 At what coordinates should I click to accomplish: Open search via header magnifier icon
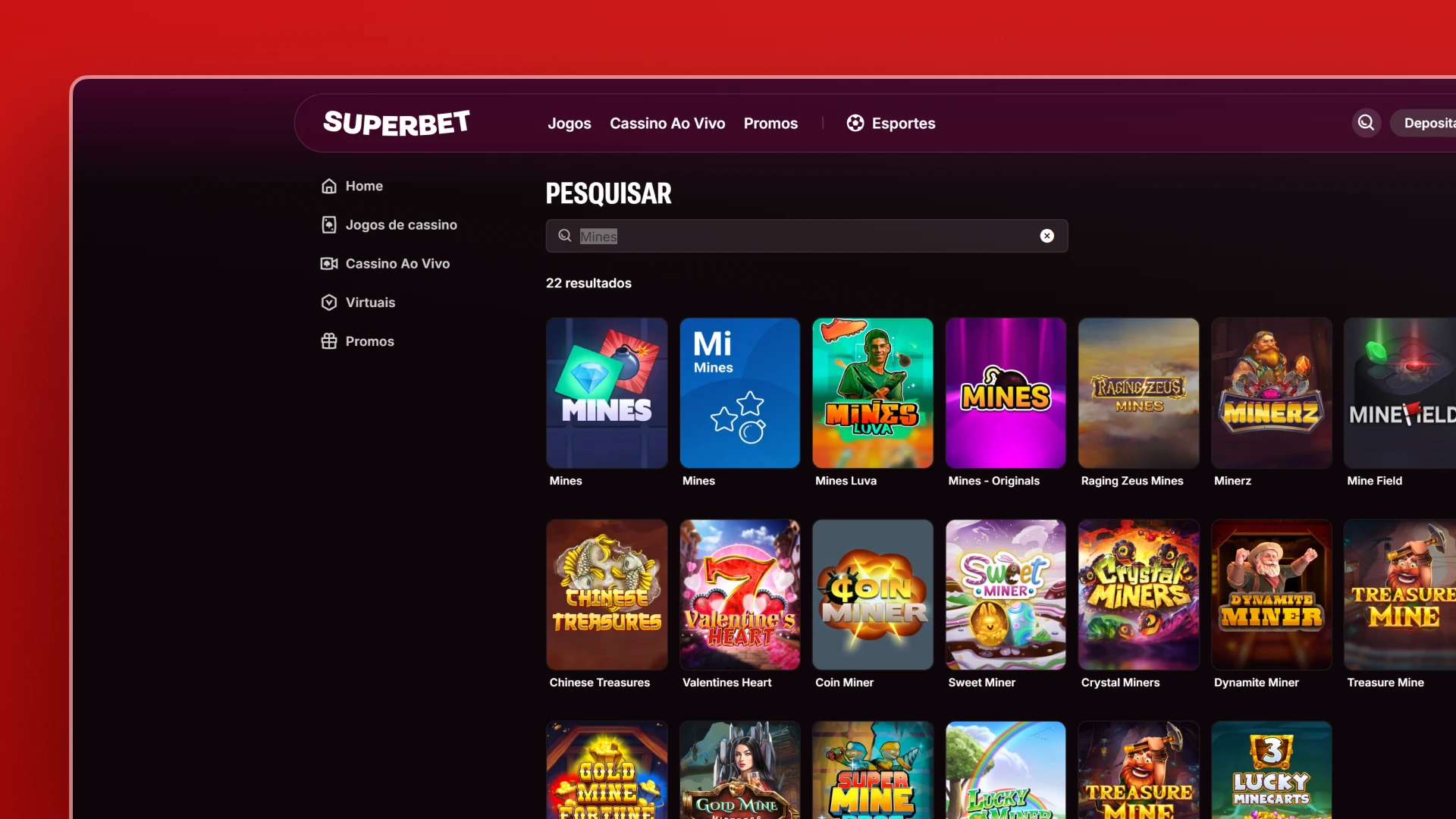[1366, 123]
